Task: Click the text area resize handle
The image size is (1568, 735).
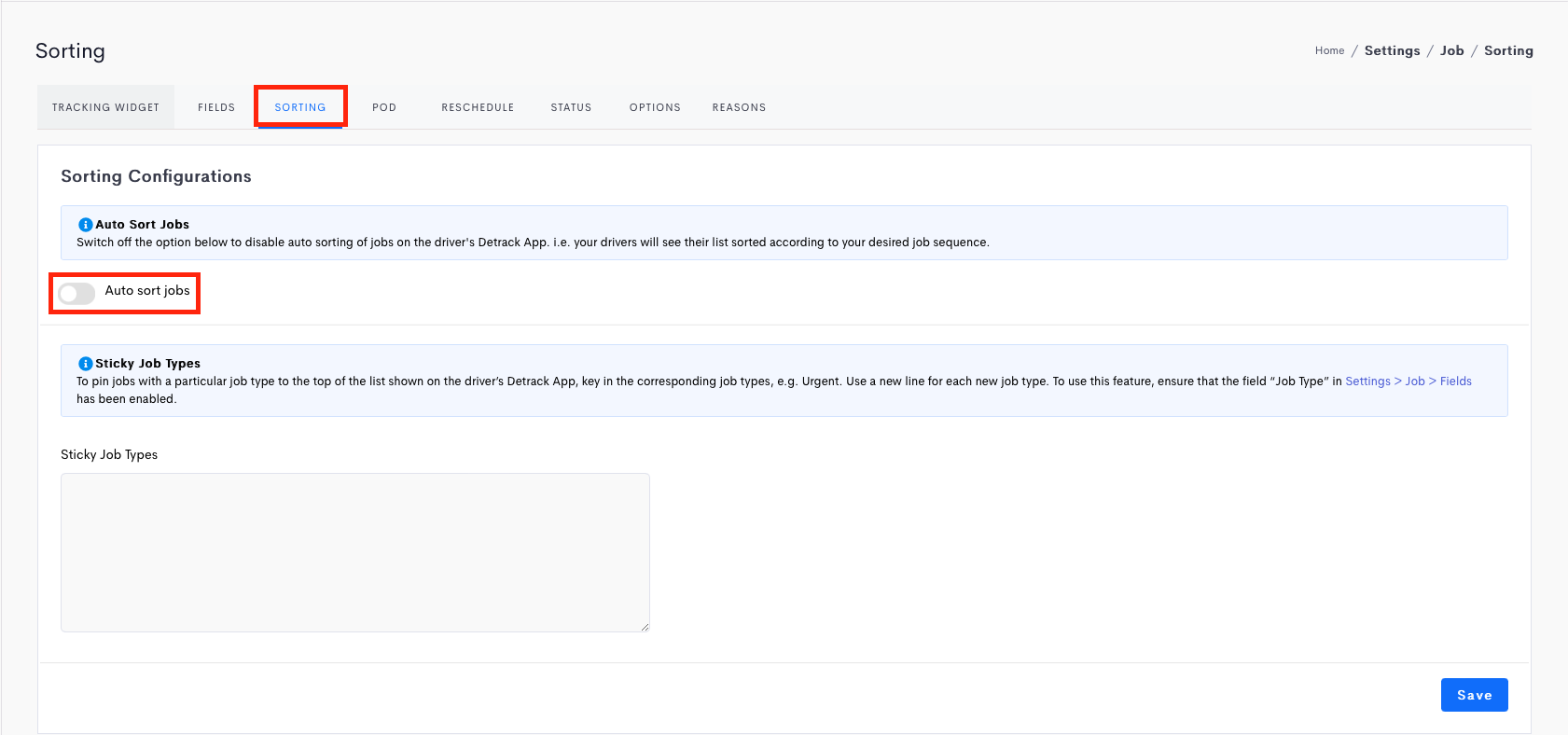Action: pyautogui.click(x=645, y=627)
